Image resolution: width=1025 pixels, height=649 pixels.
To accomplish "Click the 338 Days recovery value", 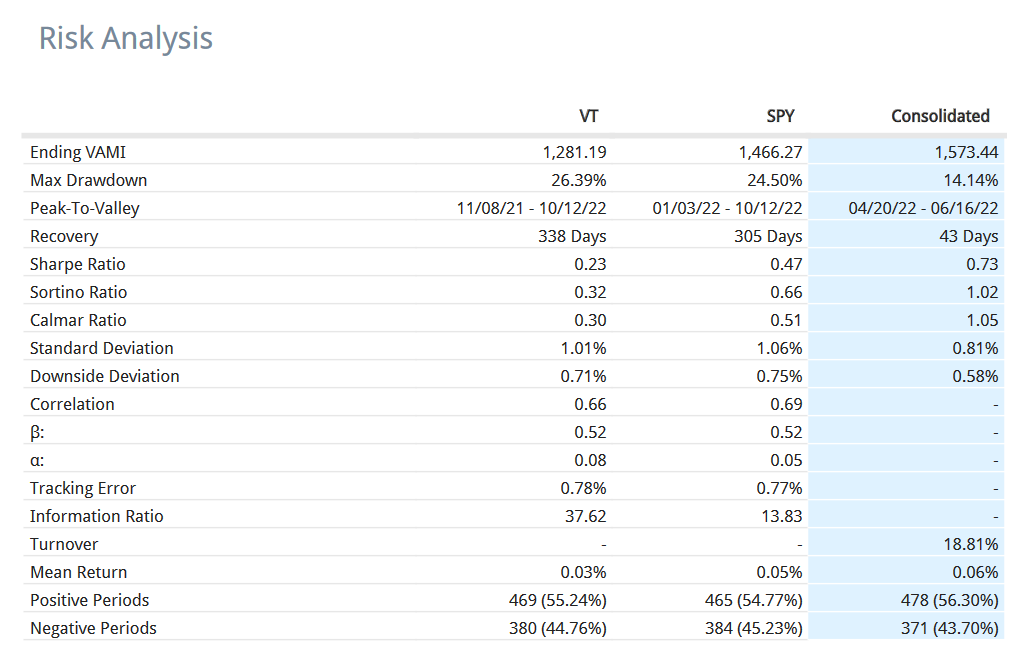I will pyautogui.click(x=572, y=237).
